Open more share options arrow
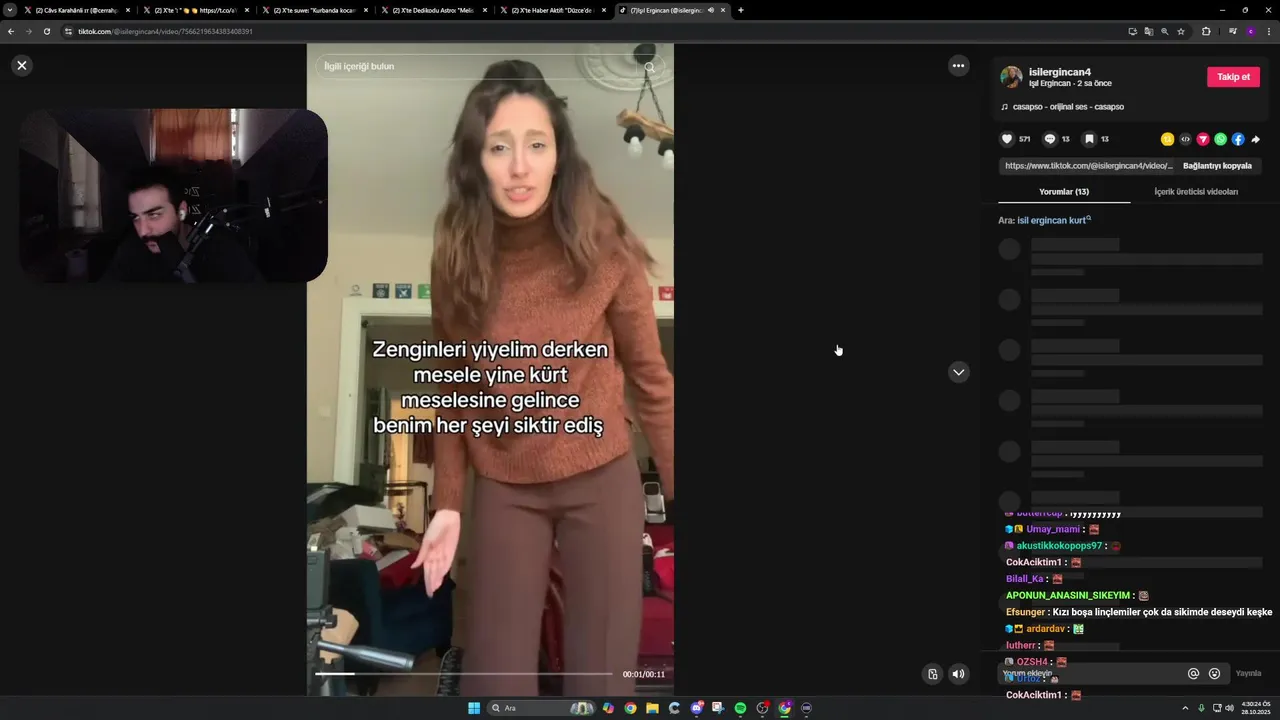The width and height of the screenshot is (1280, 720). pos(1256,139)
